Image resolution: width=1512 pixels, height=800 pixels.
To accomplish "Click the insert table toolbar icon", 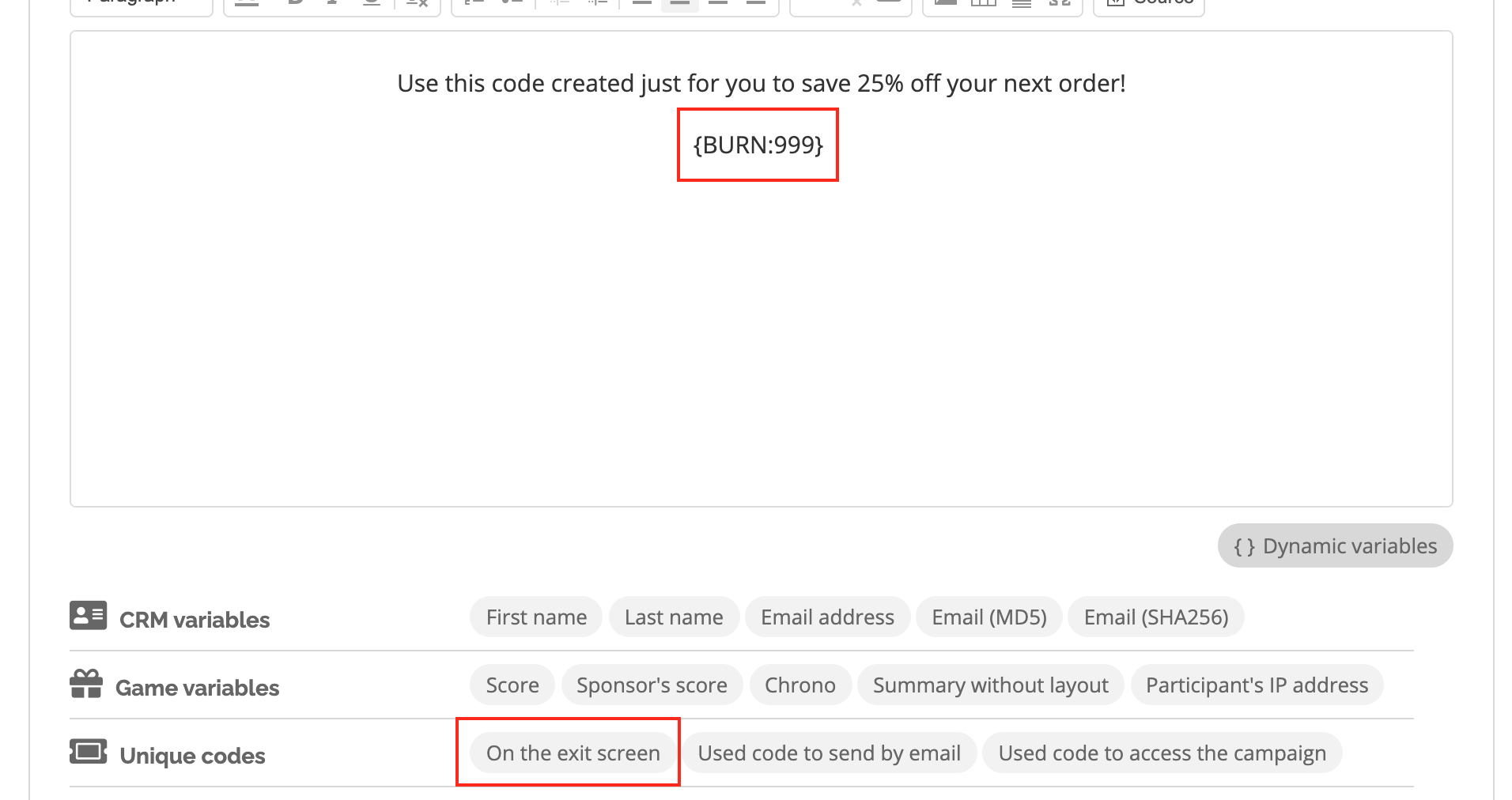I will (983, 3).
